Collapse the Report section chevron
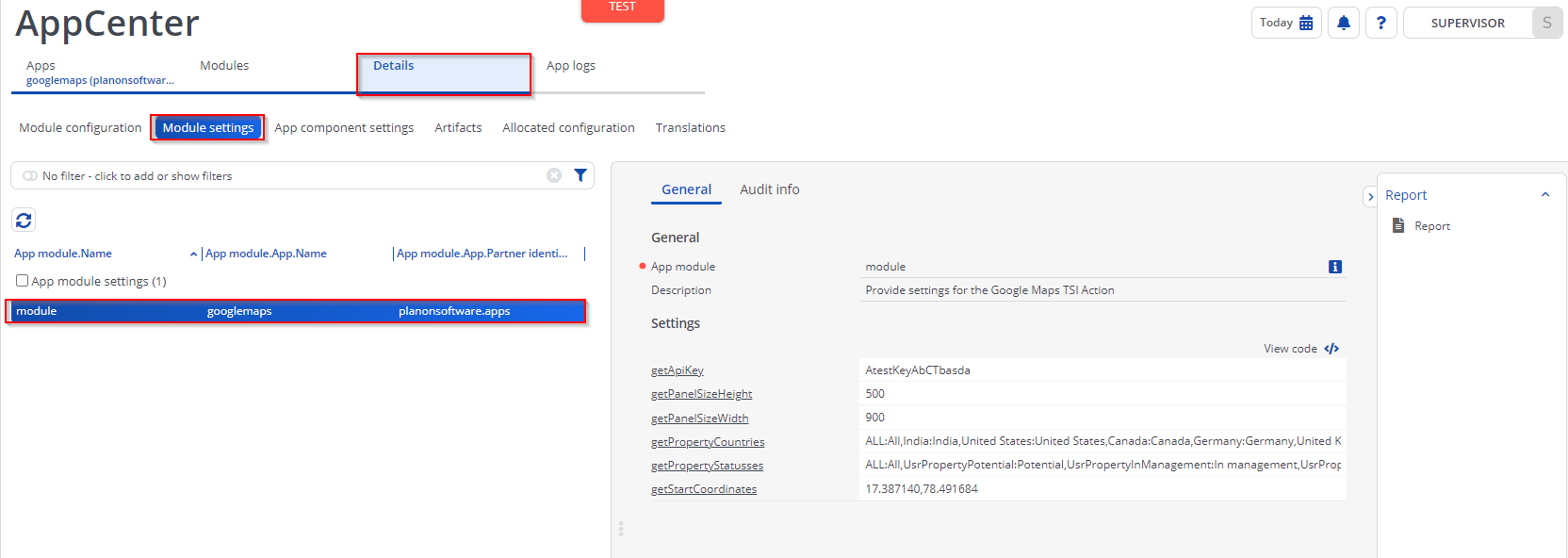Image resolution: width=1568 pixels, height=558 pixels. pyautogui.click(x=1545, y=195)
